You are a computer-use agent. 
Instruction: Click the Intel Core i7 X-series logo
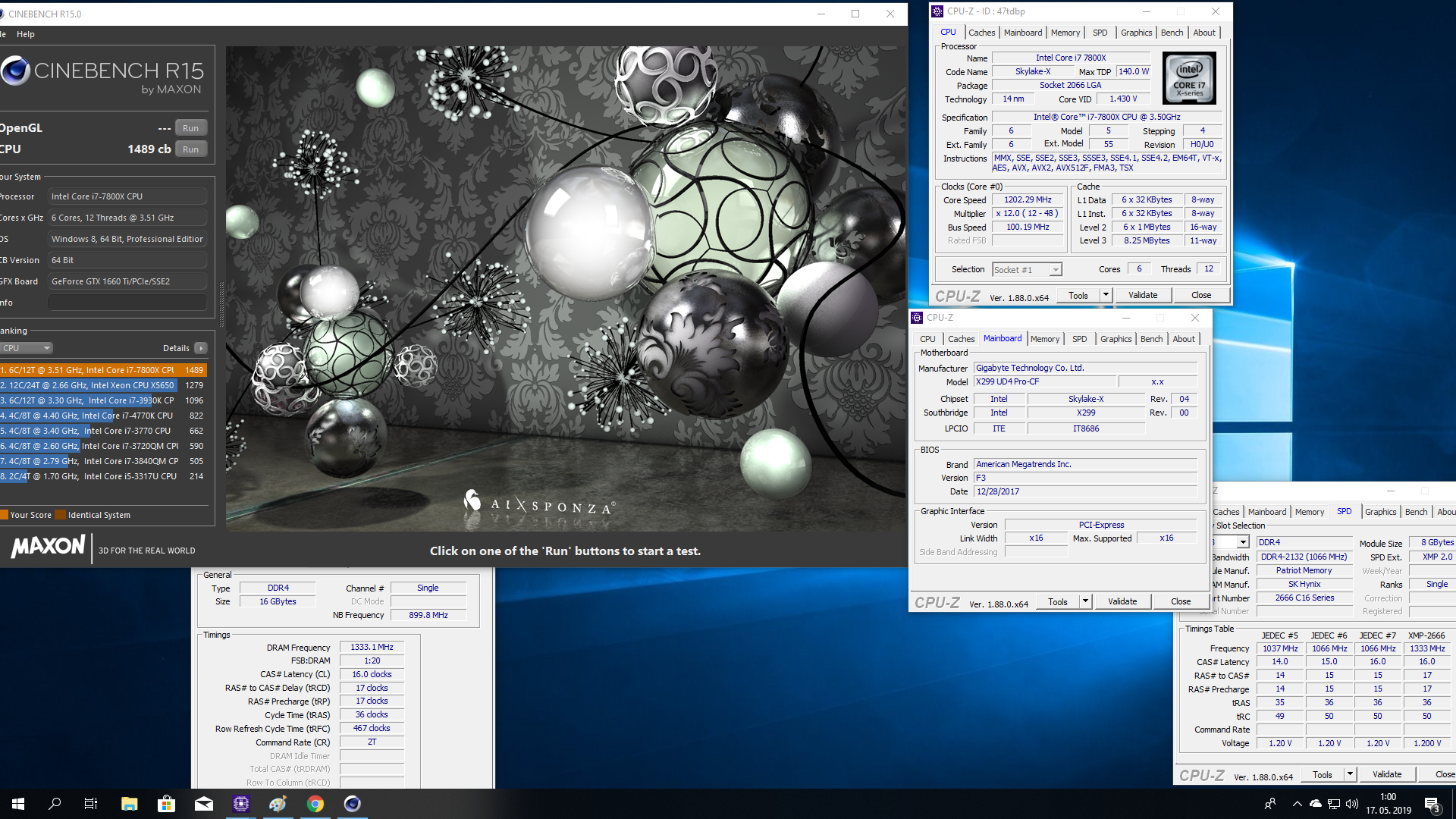(1189, 78)
